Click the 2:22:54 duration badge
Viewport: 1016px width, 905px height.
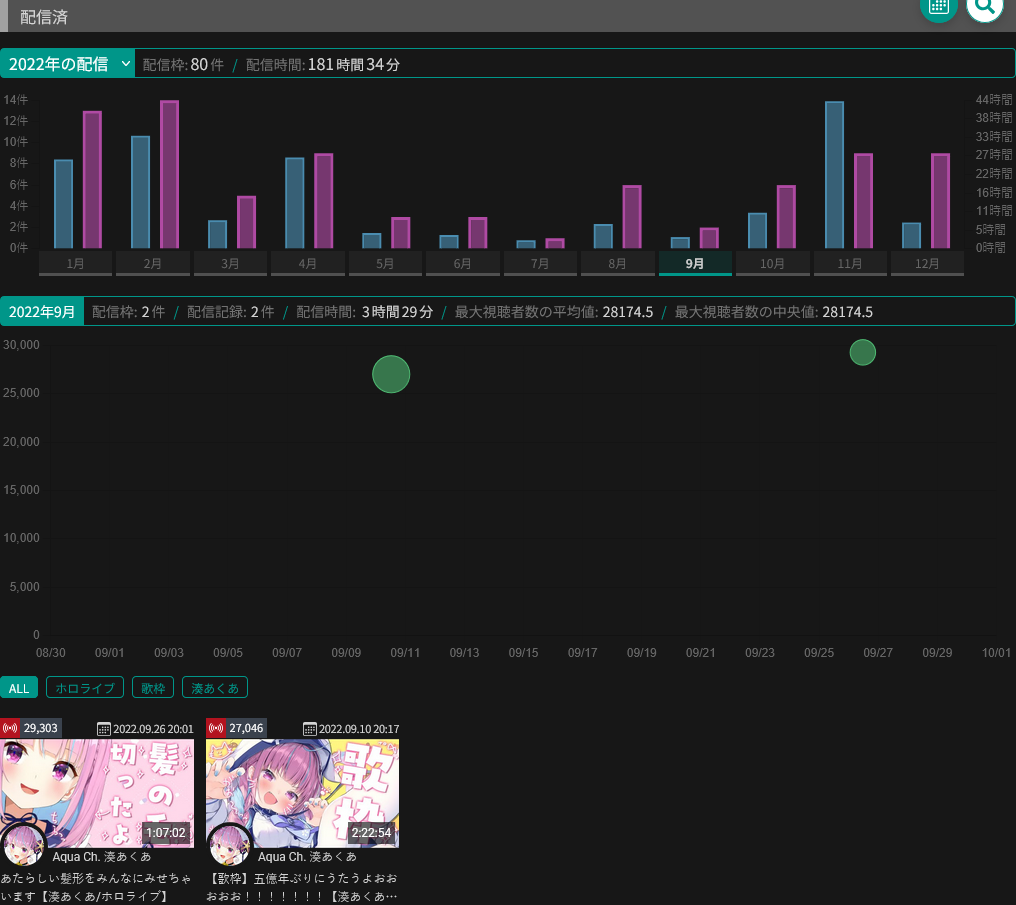(371, 832)
